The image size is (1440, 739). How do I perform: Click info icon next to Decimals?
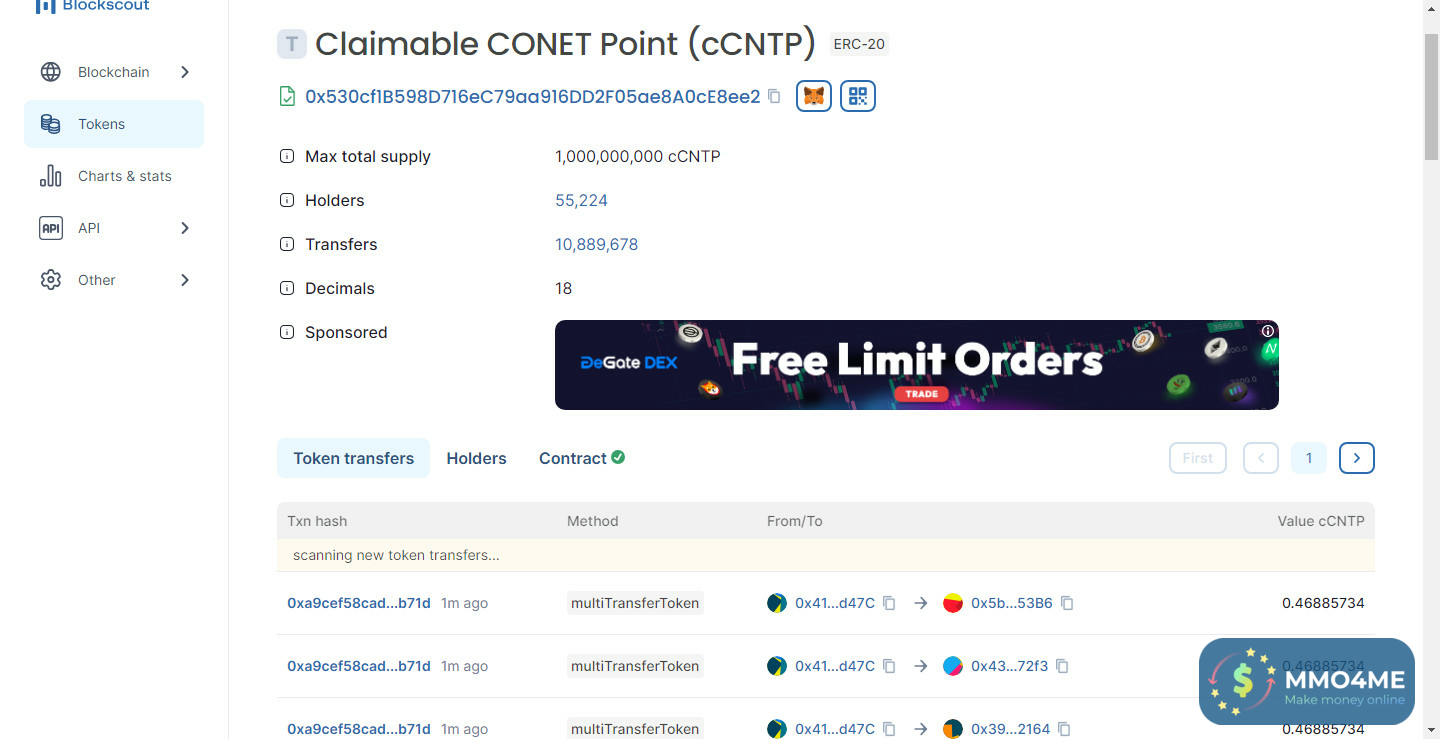pyautogui.click(x=287, y=288)
